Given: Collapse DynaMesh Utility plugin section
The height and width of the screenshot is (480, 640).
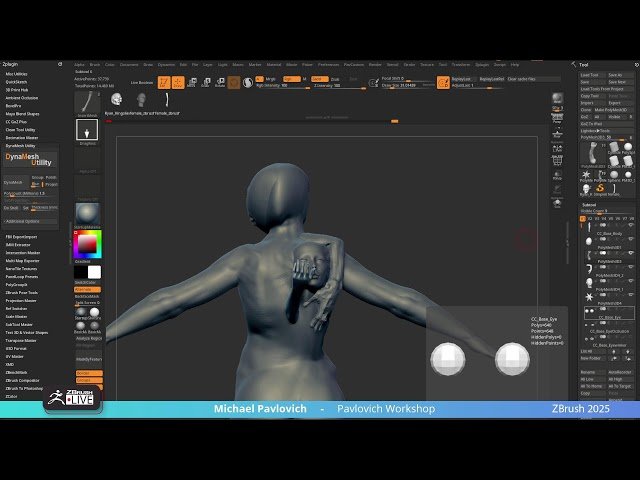Looking at the screenshot, I should [20, 146].
